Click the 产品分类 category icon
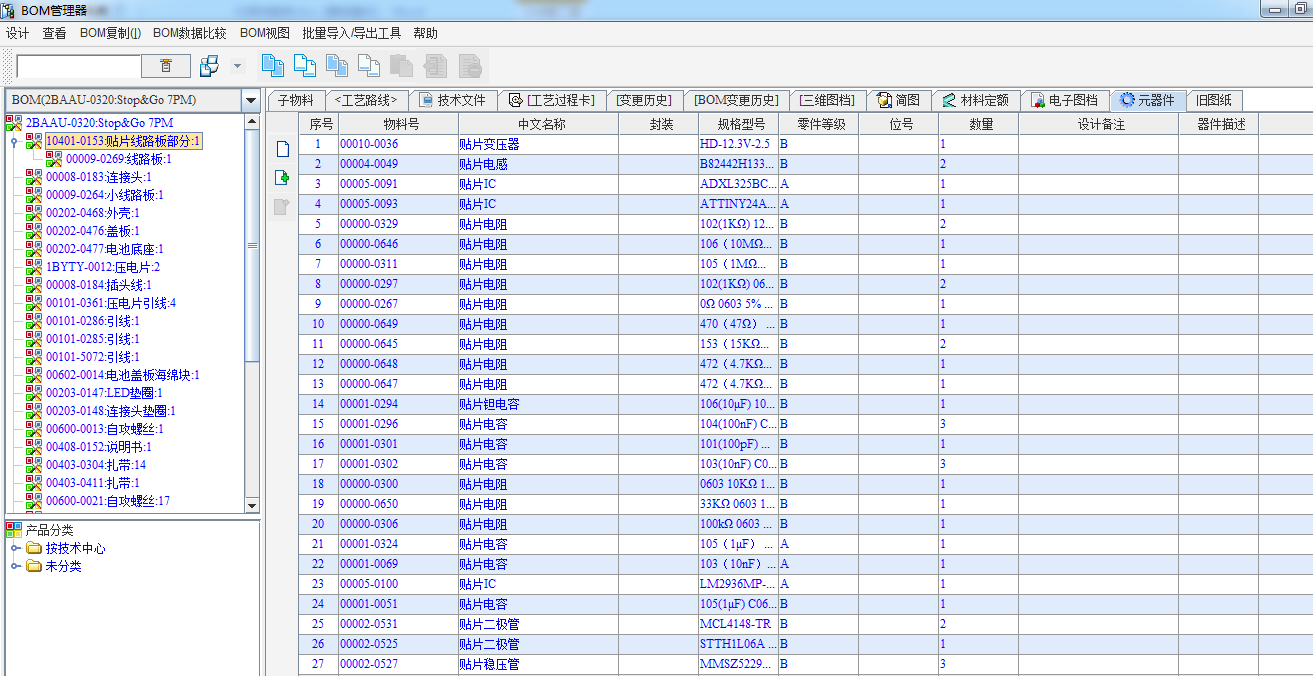 [14, 530]
